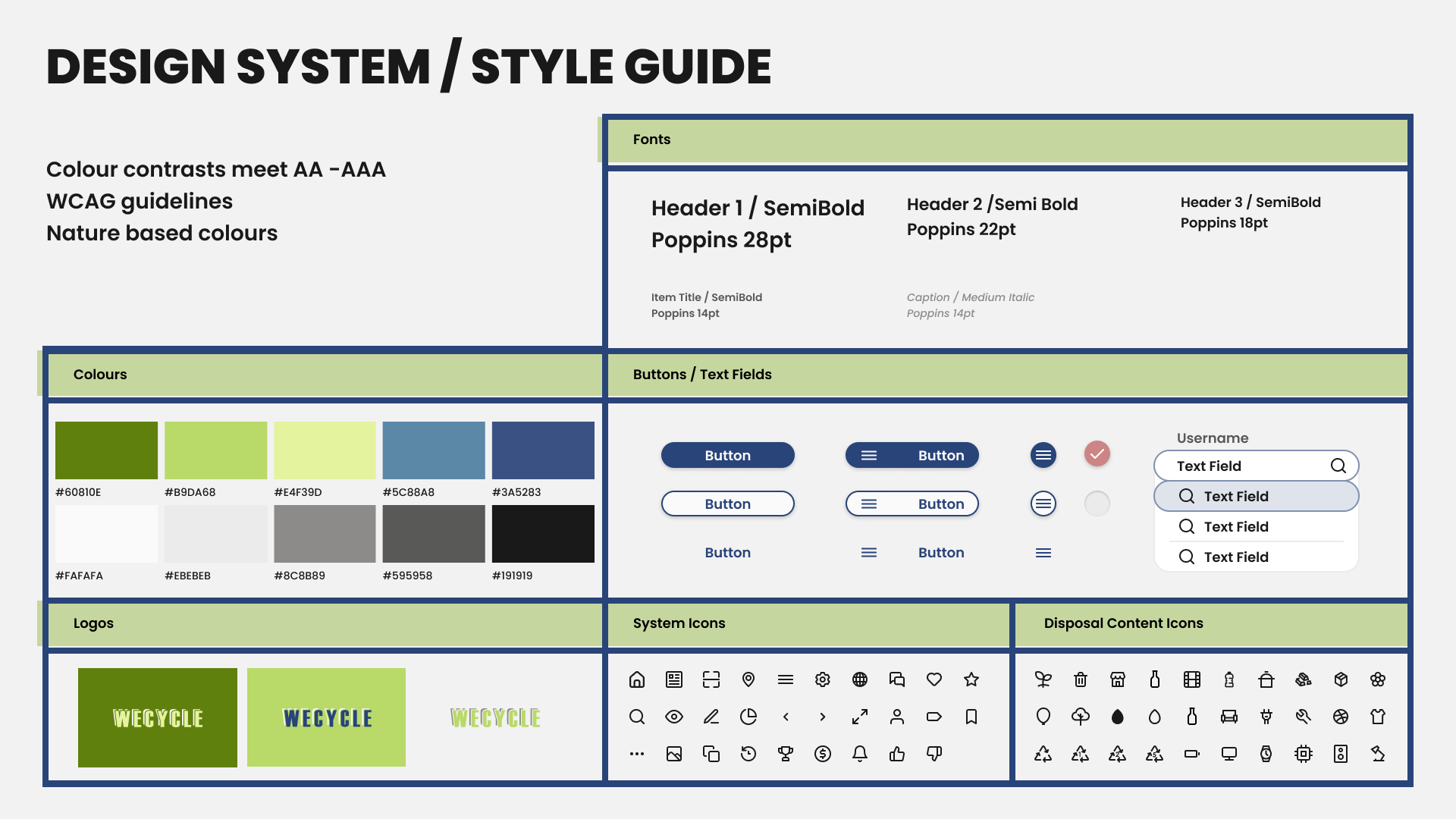Select the #5C88A8 blue colour swatch
The height and width of the screenshot is (819, 1456).
click(434, 450)
